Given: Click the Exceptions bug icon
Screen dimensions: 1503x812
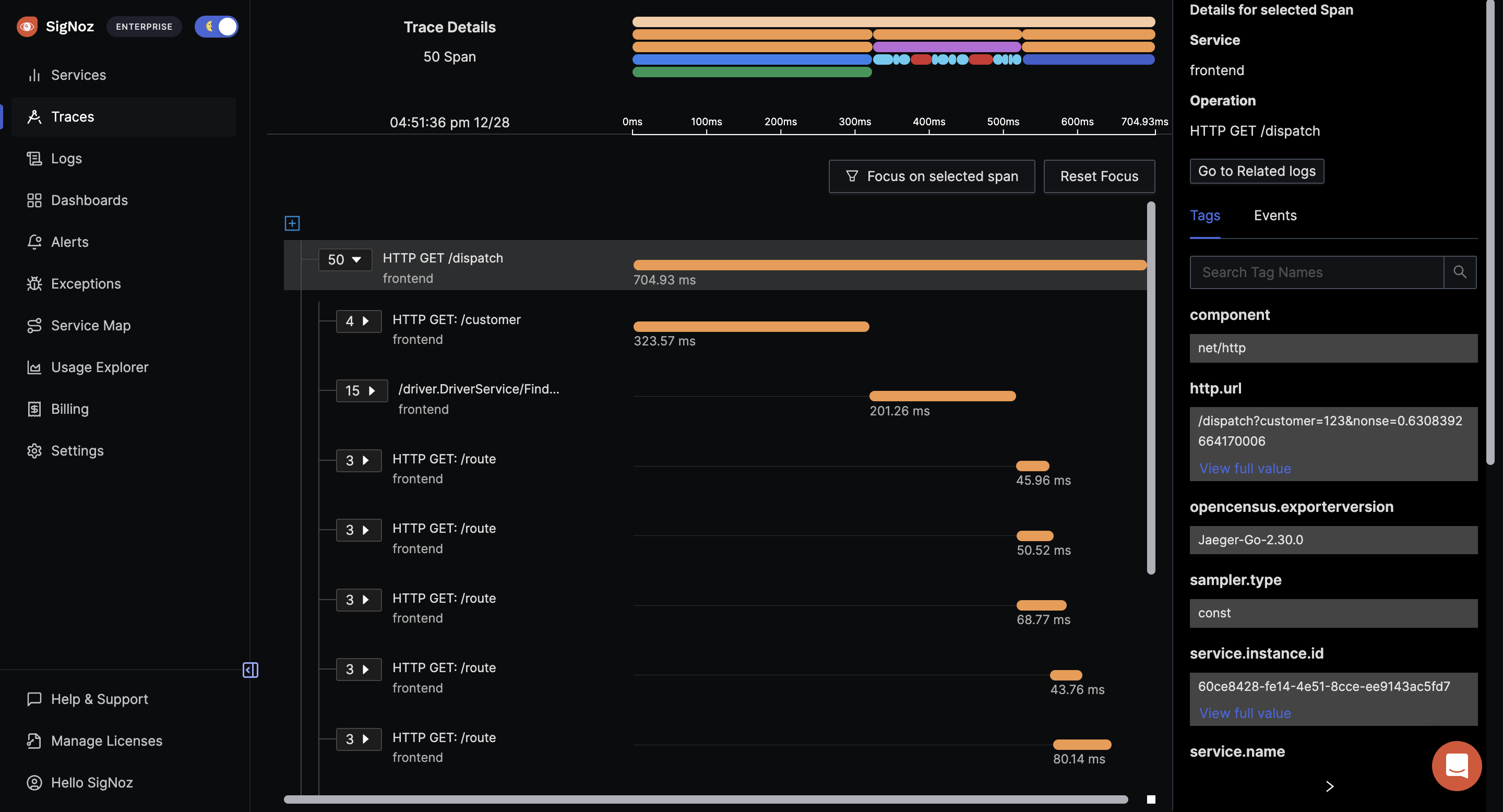Looking at the screenshot, I should click(34, 284).
